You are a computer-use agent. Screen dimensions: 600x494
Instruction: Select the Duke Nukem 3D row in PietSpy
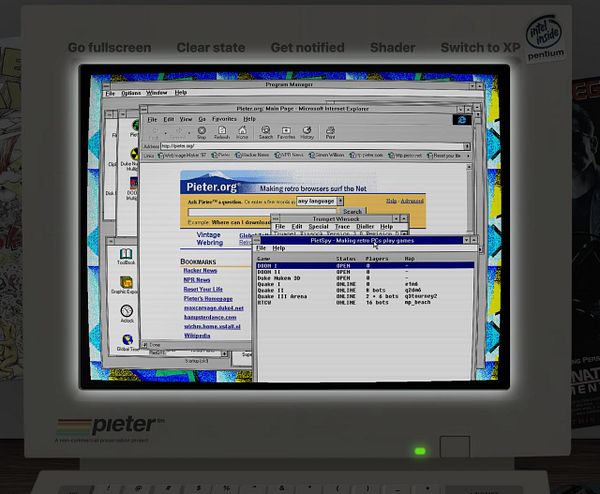365,278
